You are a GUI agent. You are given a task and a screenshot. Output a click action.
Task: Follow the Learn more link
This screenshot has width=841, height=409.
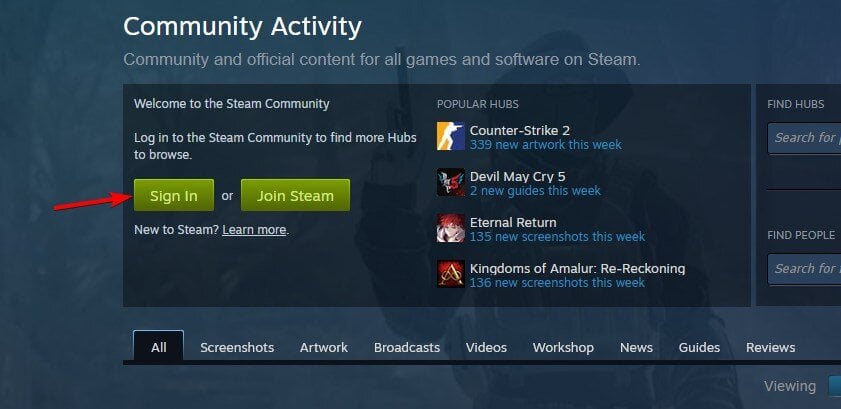coord(254,230)
